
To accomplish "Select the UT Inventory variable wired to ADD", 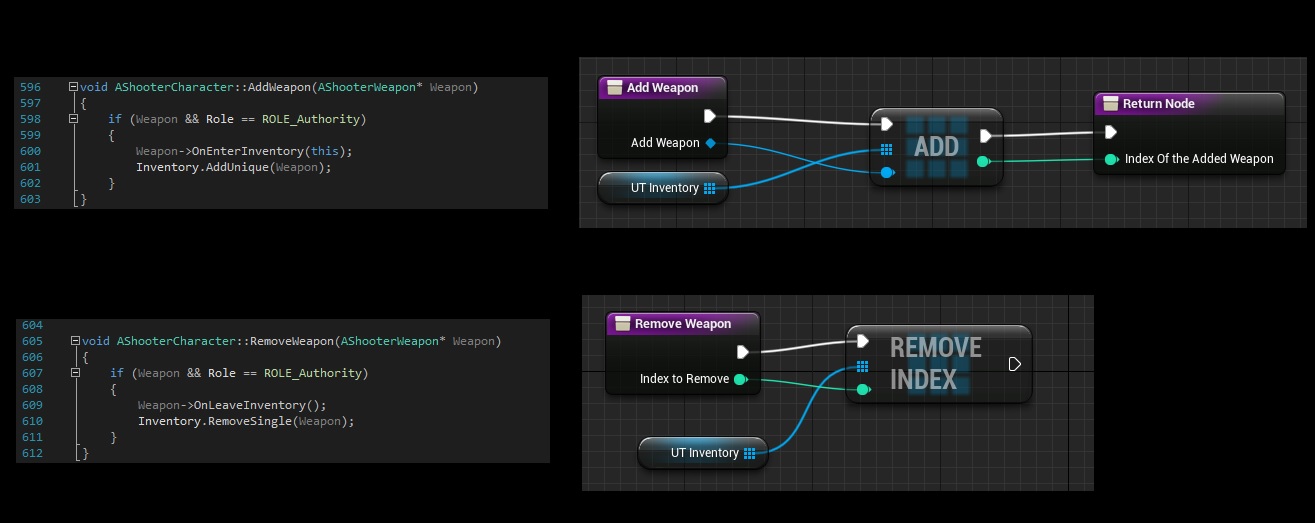I will (662, 188).
